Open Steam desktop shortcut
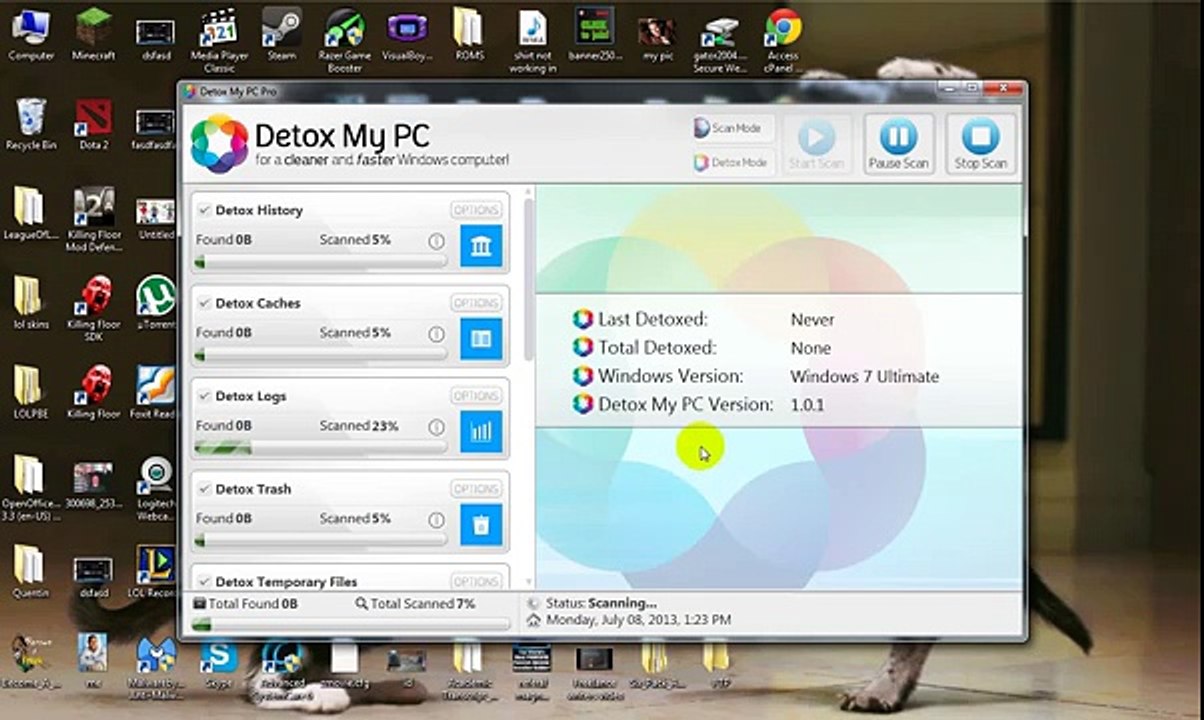This screenshot has height=720, width=1204. pos(282,34)
